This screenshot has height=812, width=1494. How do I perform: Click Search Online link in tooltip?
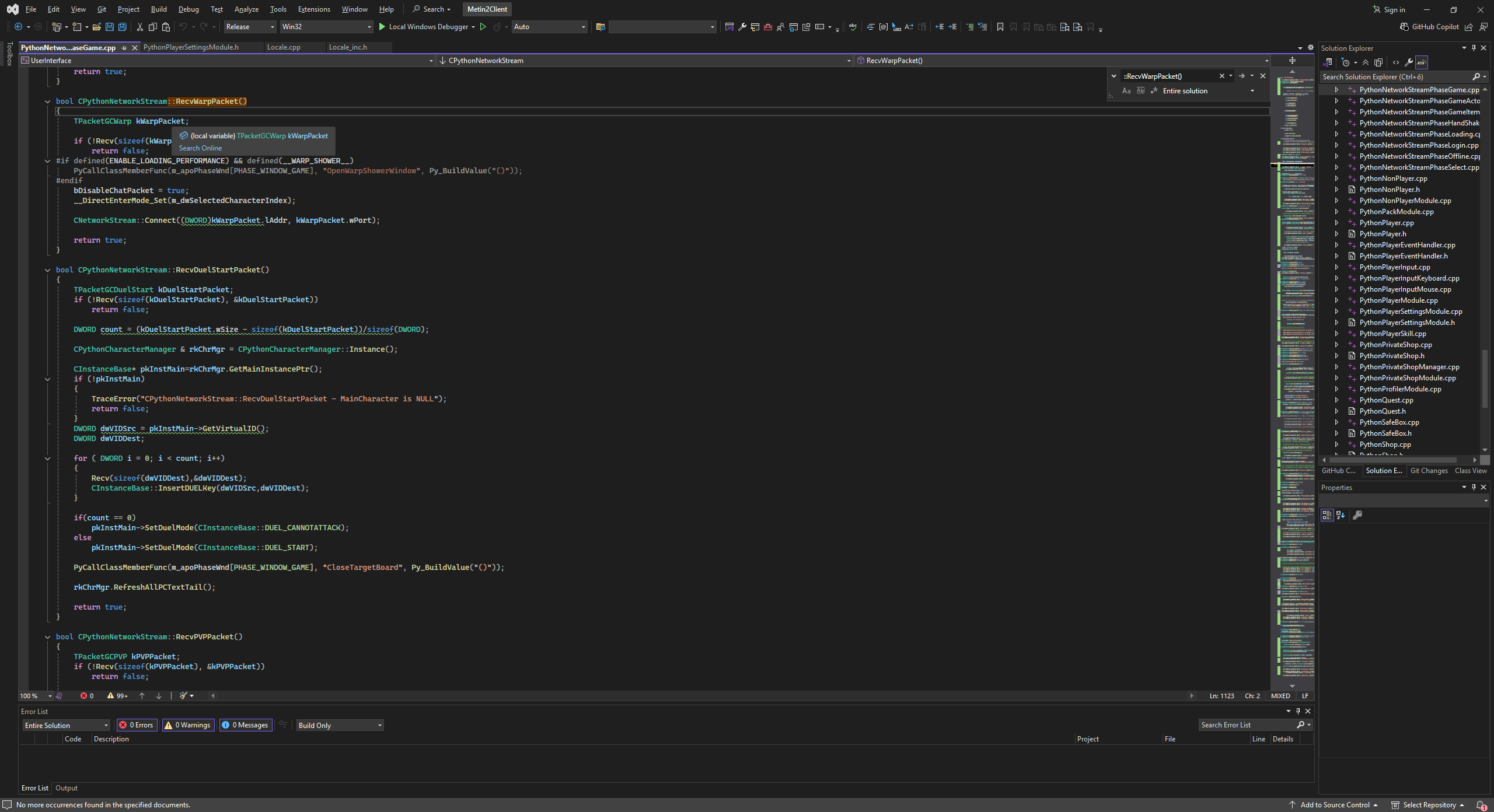point(200,148)
